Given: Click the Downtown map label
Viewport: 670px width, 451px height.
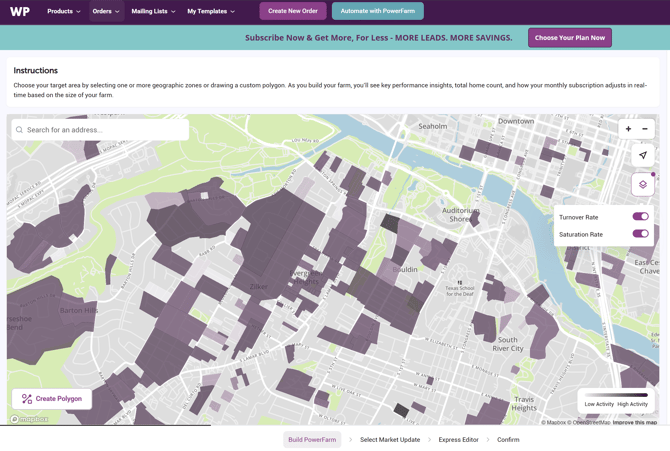Looking at the screenshot, I should point(516,121).
